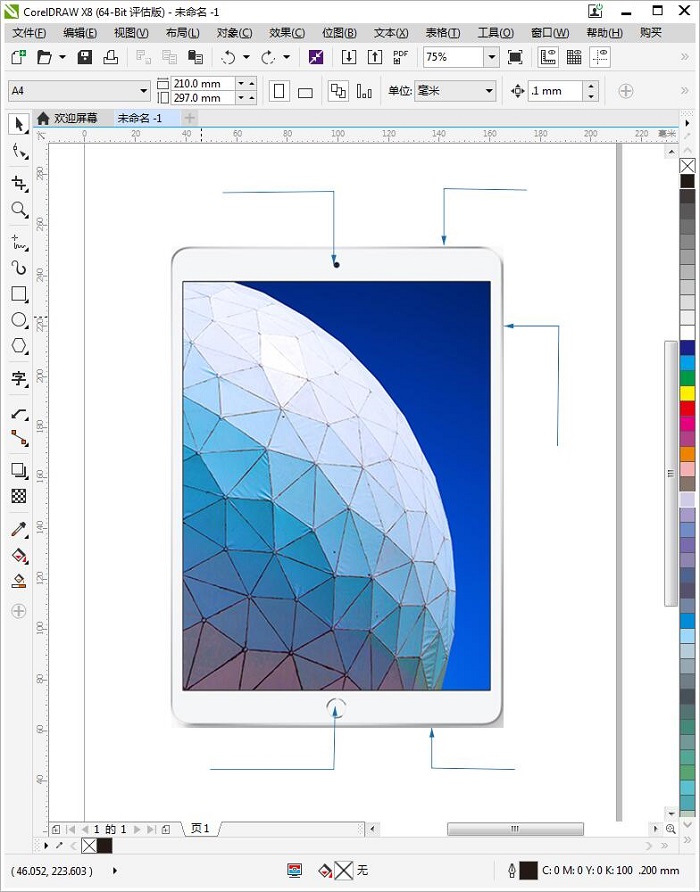
Task: Select the Transparency checkerboard tool
Action: click(x=19, y=496)
